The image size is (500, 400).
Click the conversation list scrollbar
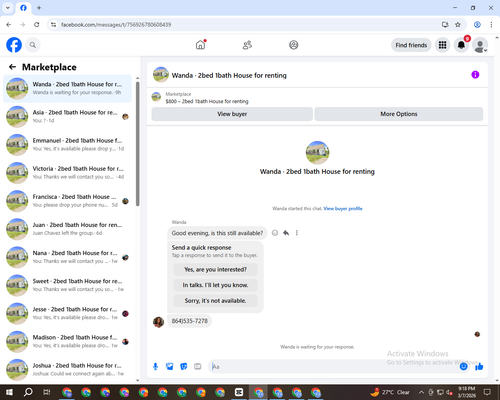point(138,143)
